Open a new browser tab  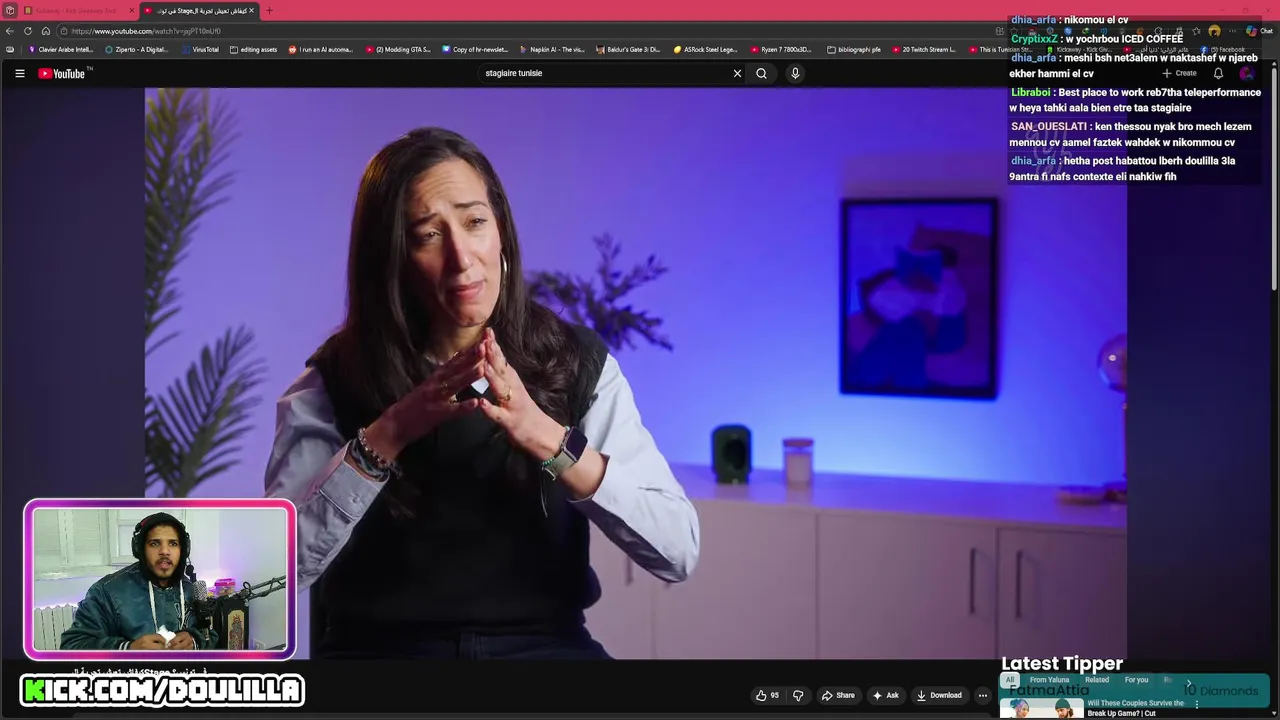268,10
